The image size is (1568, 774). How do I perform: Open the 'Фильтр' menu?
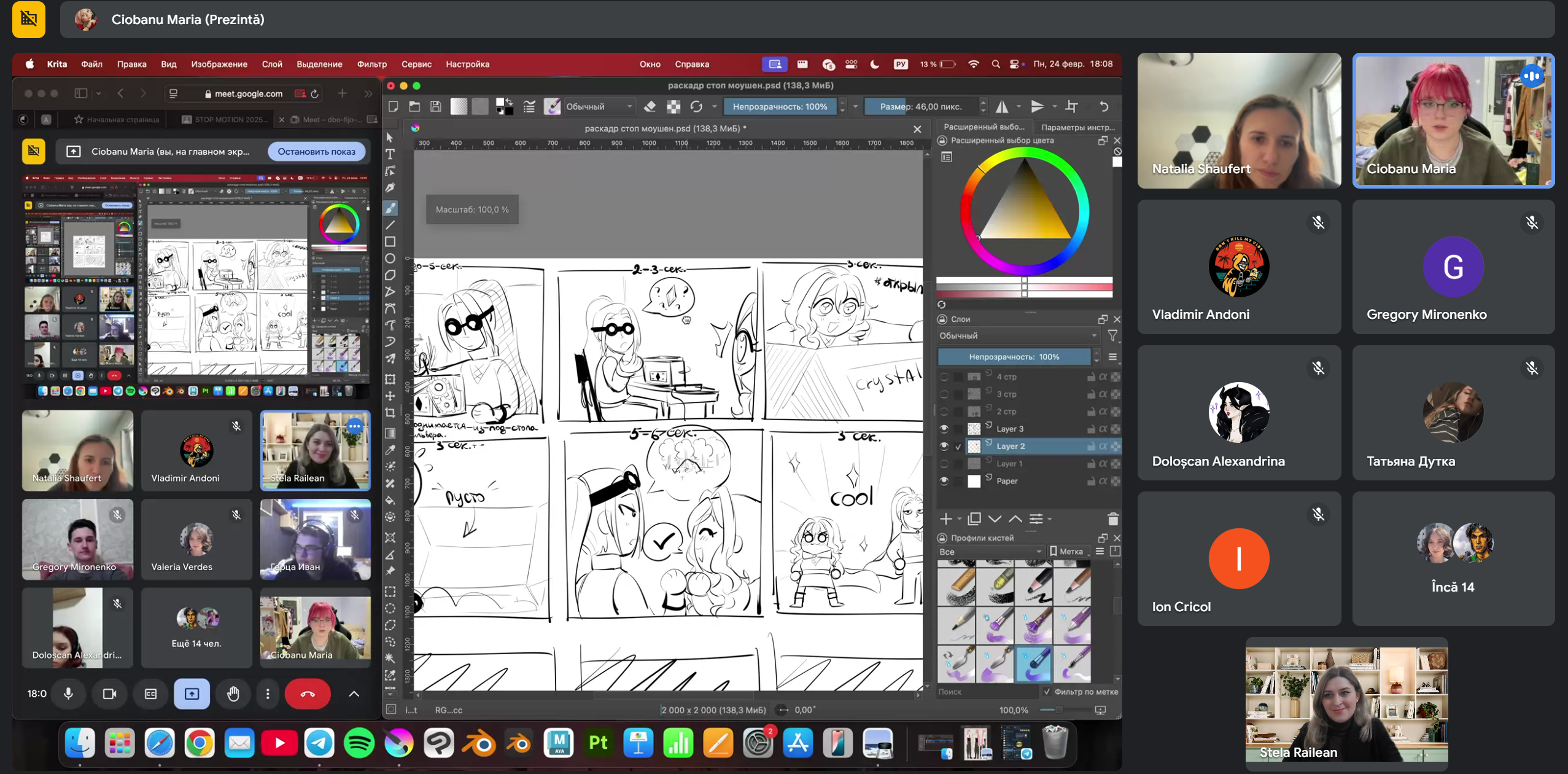(371, 64)
